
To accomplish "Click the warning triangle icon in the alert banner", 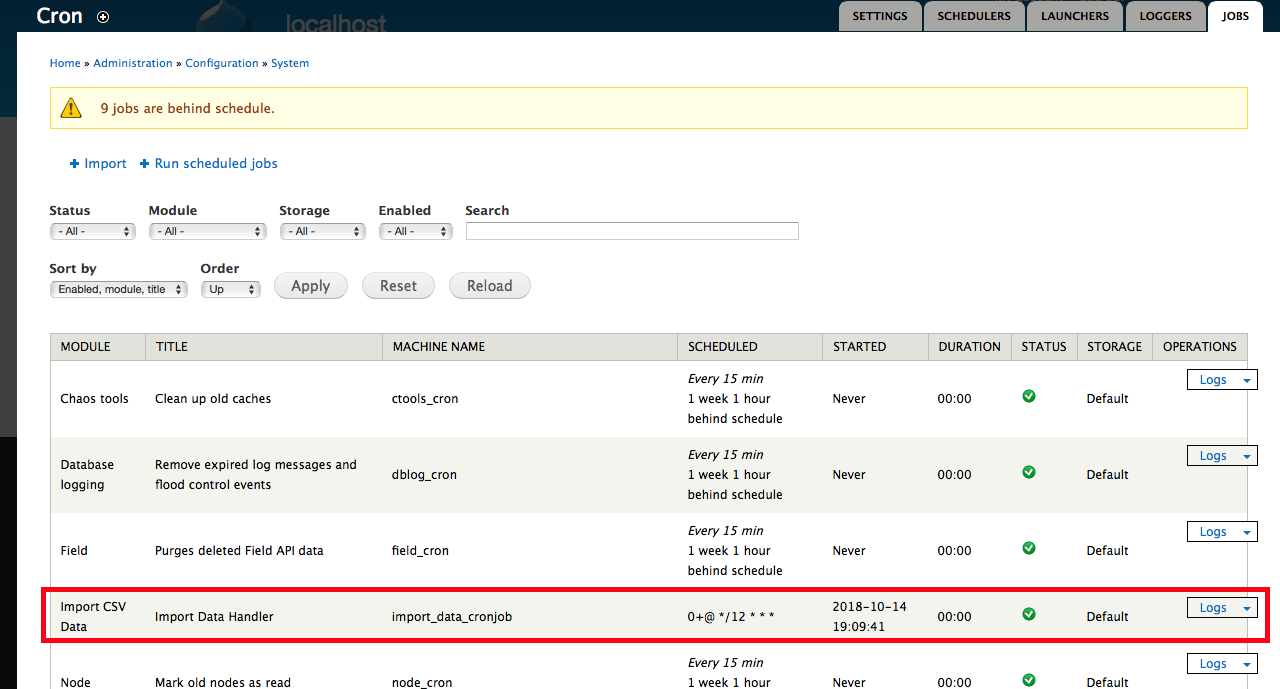I will point(70,107).
